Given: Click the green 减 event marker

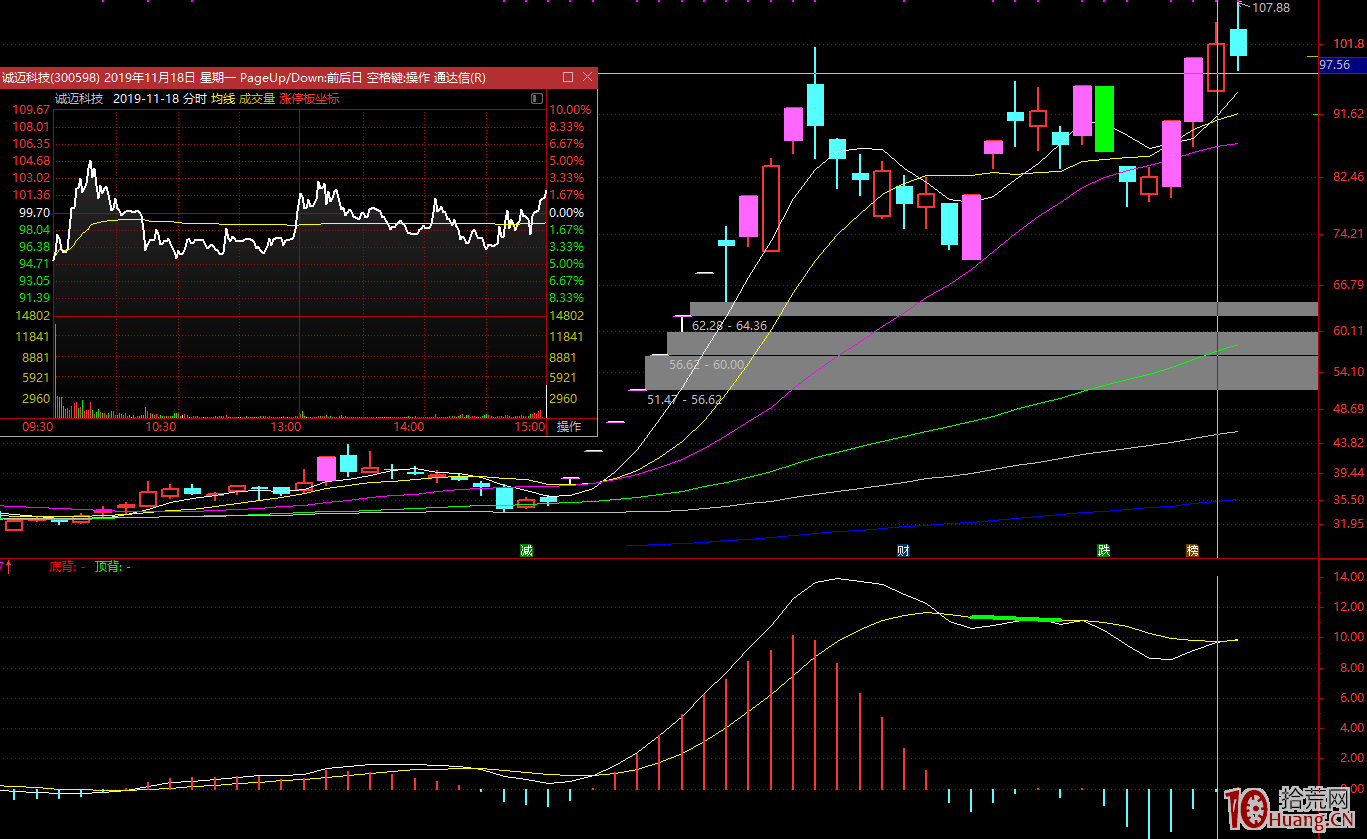Looking at the screenshot, I should pos(526,551).
